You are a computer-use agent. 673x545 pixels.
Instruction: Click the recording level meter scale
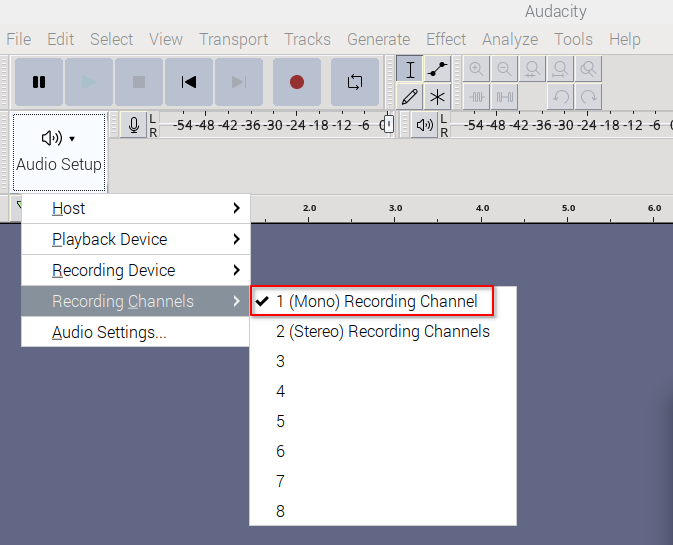pos(275,125)
